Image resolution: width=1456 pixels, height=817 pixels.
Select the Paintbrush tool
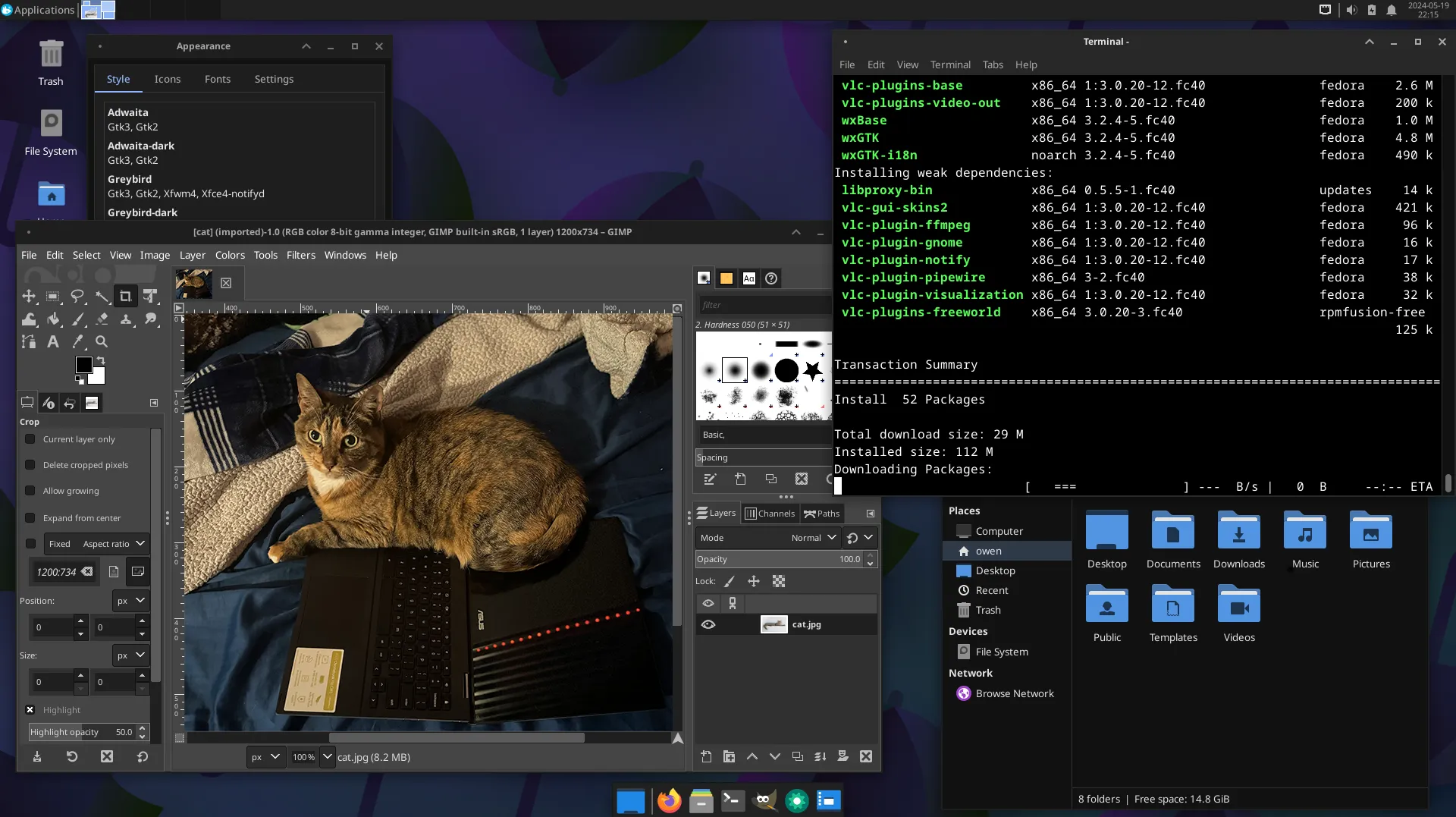point(77,319)
